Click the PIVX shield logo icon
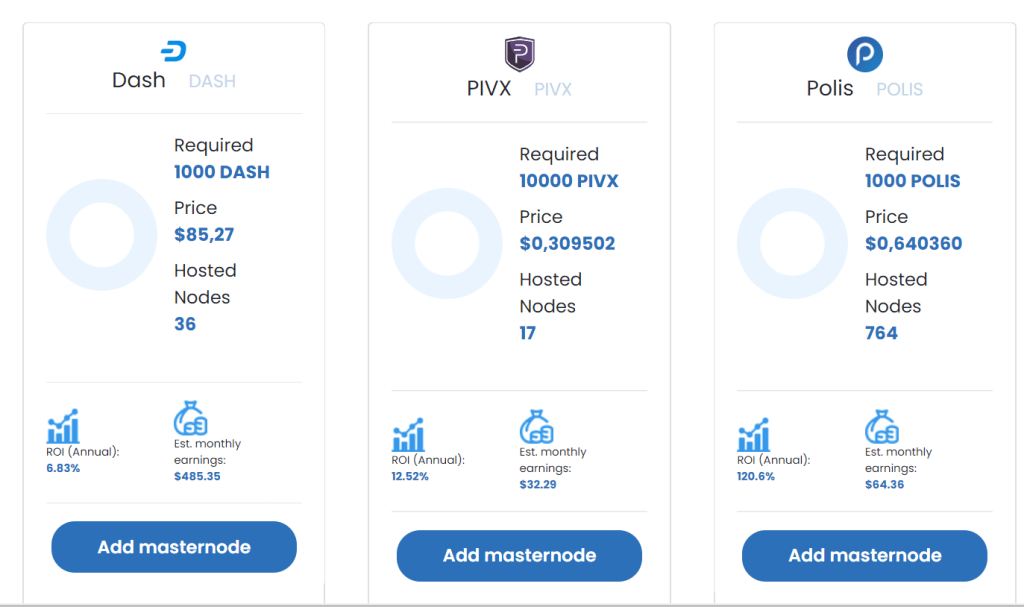The height and width of the screenshot is (607, 1024). tap(519, 54)
